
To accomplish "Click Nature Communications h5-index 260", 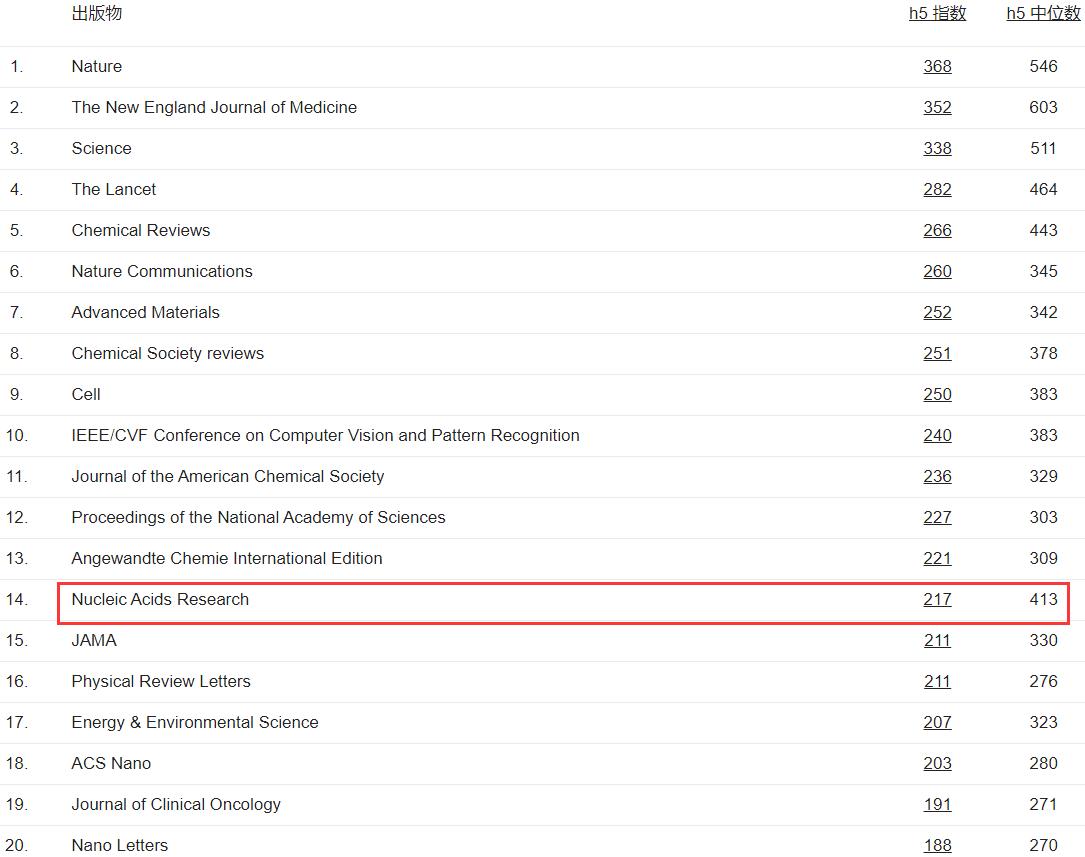I will [x=937, y=271].
